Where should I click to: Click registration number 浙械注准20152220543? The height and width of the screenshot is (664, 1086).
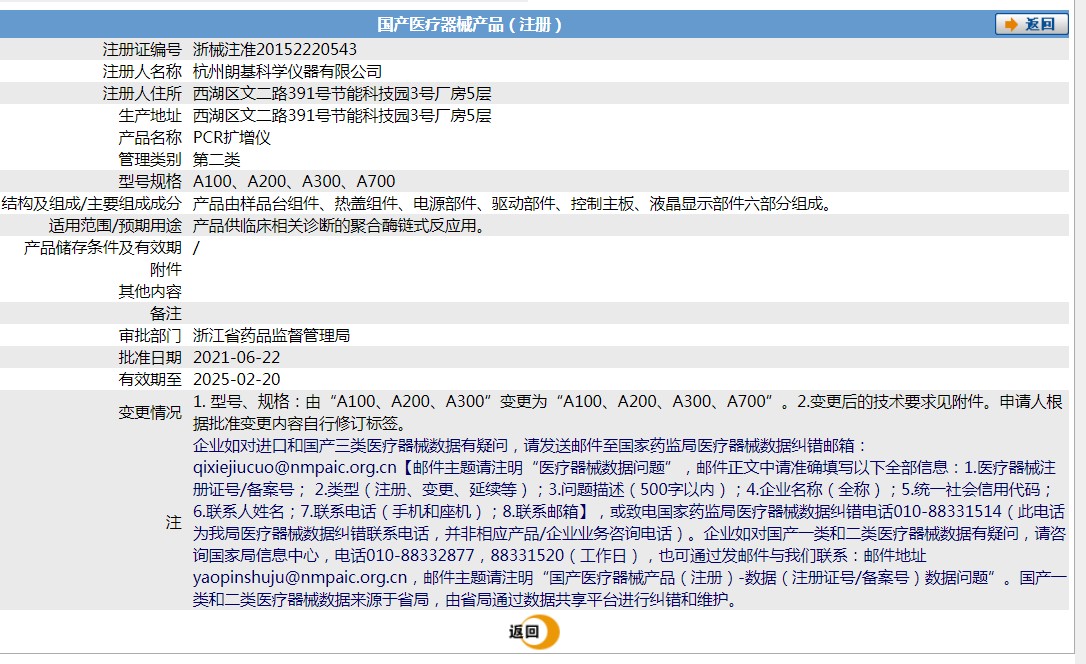[275, 49]
